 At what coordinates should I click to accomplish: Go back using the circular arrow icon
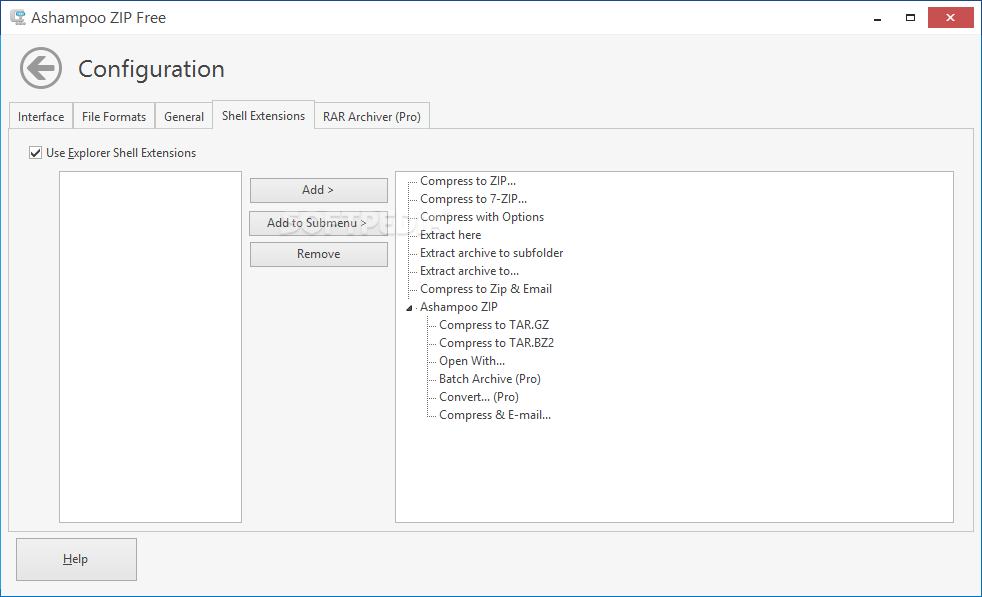tap(41, 68)
